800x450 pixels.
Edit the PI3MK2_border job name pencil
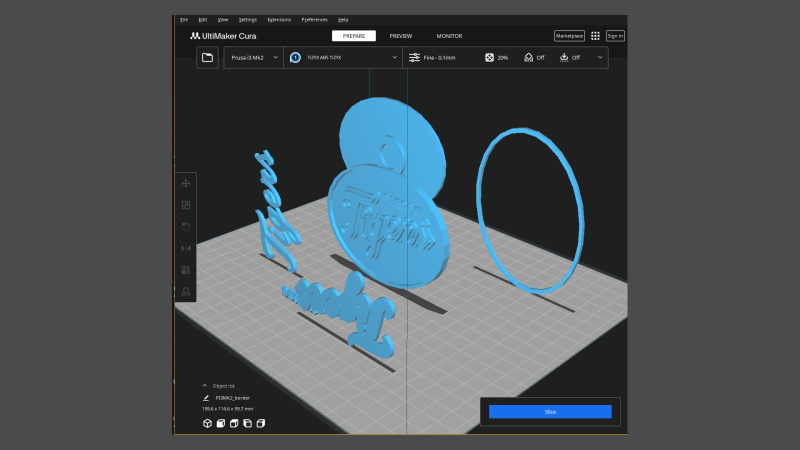point(206,398)
